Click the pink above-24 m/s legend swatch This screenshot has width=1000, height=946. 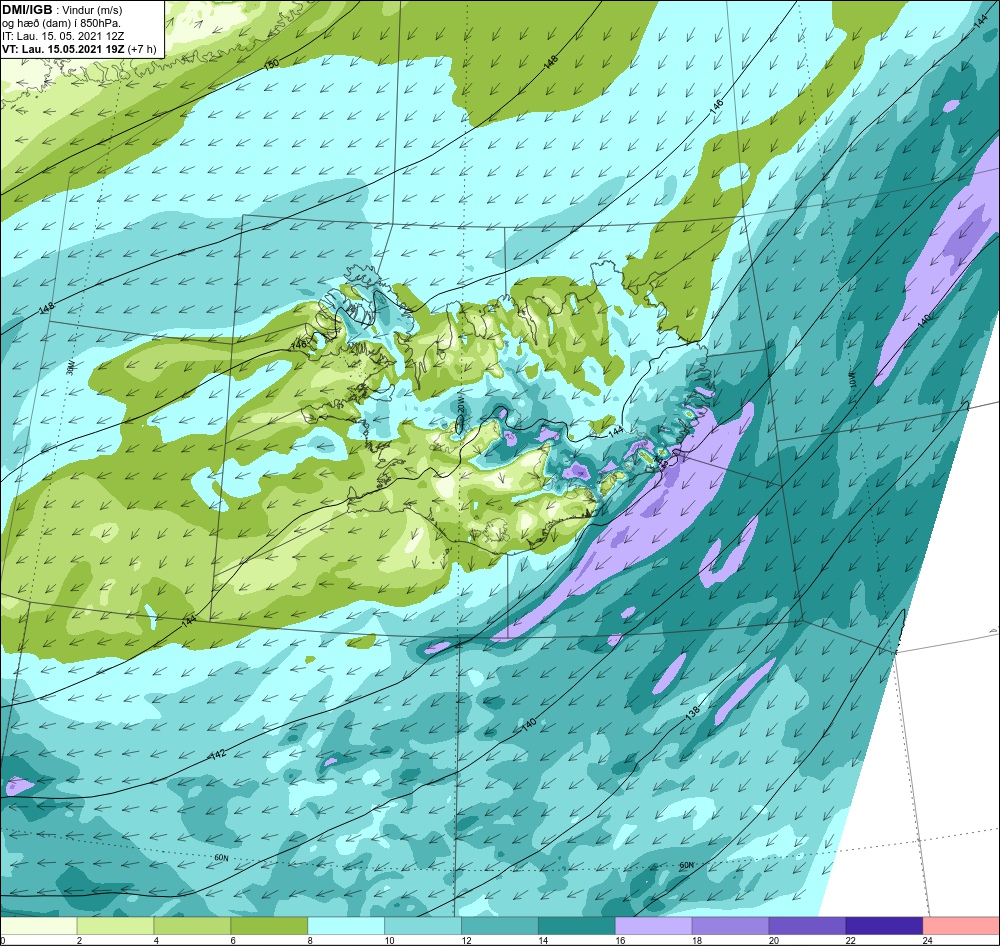[961, 925]
